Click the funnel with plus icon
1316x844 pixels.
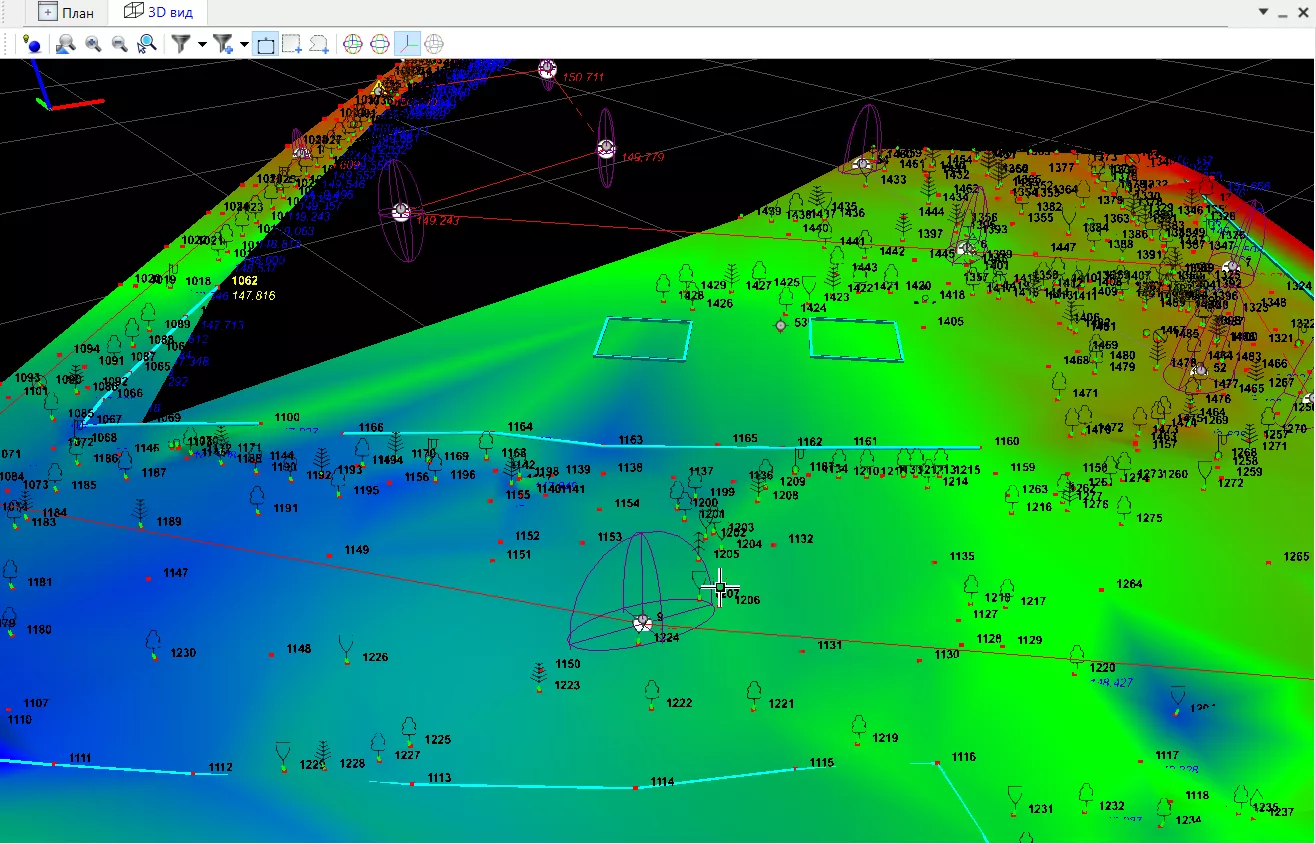tap(223, 44)
